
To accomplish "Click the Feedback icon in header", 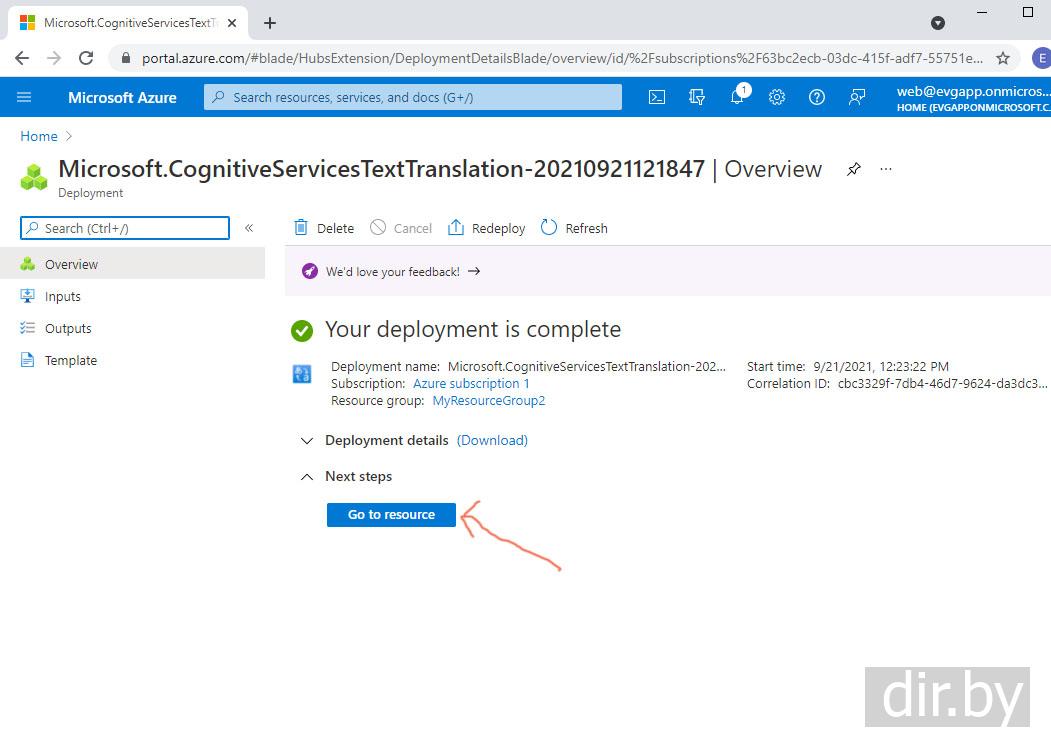I will click(x=857, y=97).
